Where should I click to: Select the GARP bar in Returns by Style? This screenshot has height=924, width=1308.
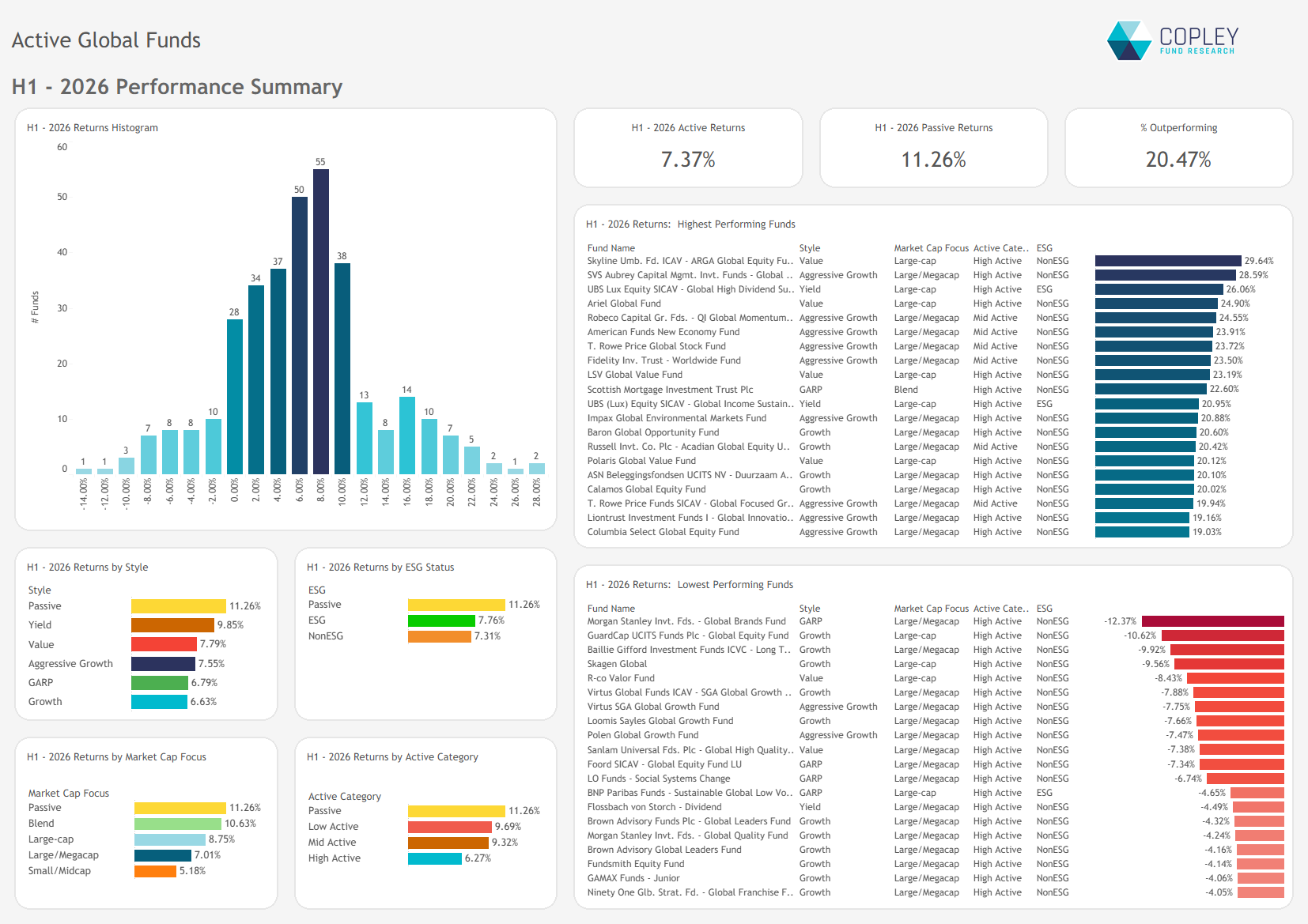(160, 683)
